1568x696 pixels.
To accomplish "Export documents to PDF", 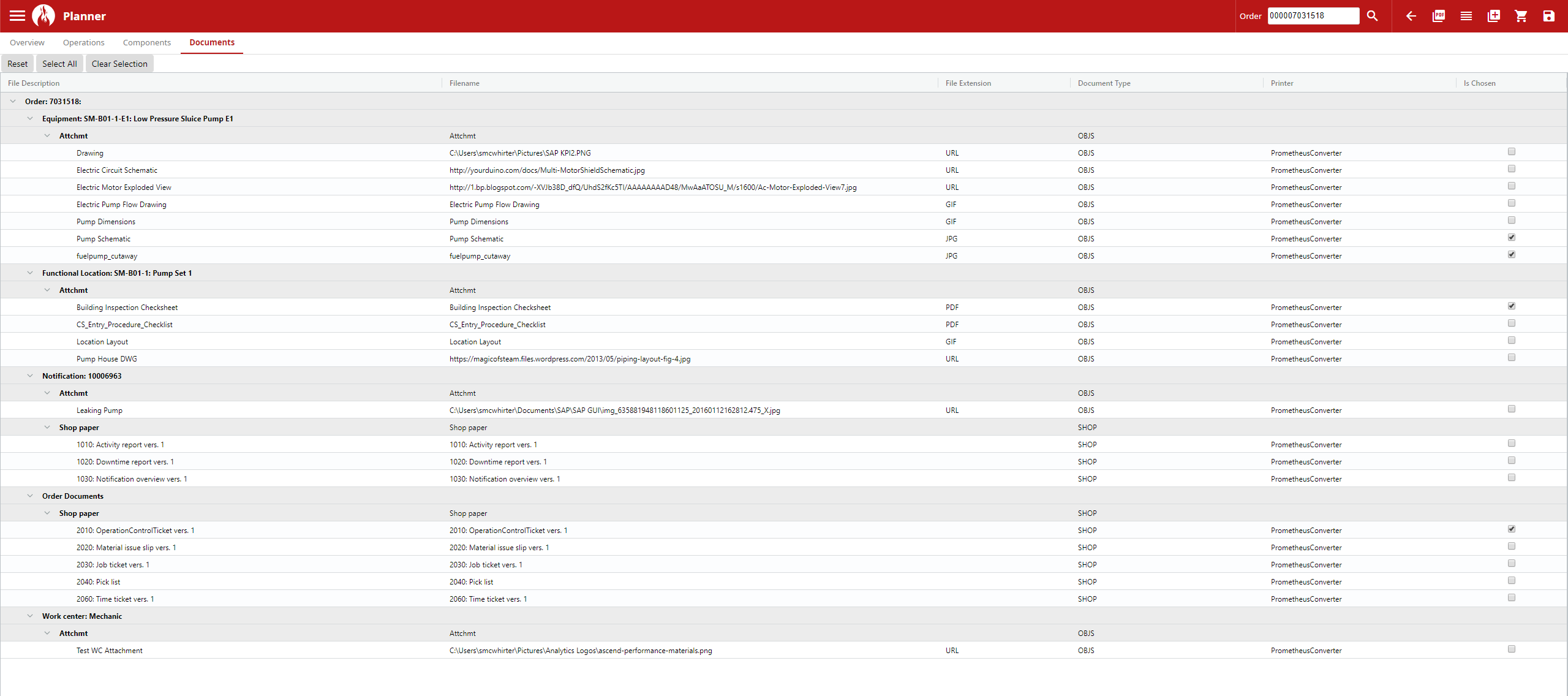I will 1438,16.
